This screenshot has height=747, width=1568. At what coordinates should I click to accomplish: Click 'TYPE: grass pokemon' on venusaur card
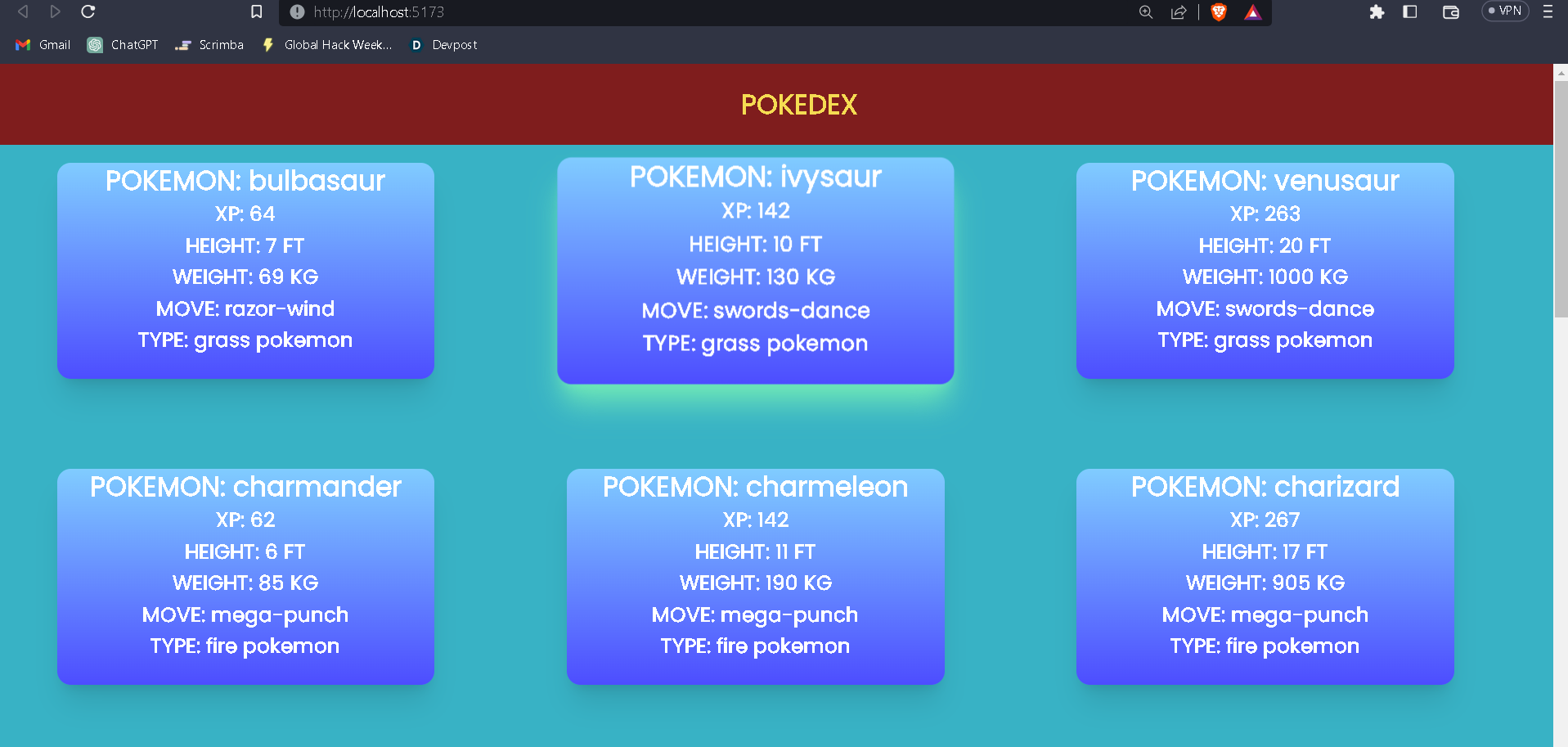coord(1265,340)
